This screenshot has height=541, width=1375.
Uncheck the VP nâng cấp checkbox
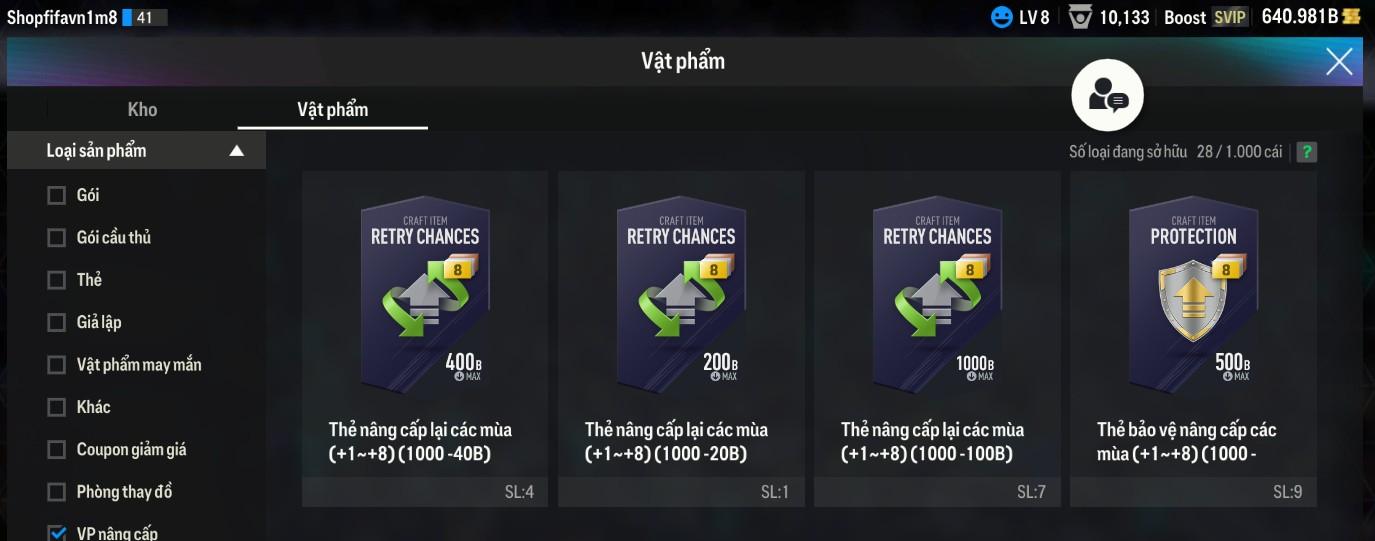point(57,533)
